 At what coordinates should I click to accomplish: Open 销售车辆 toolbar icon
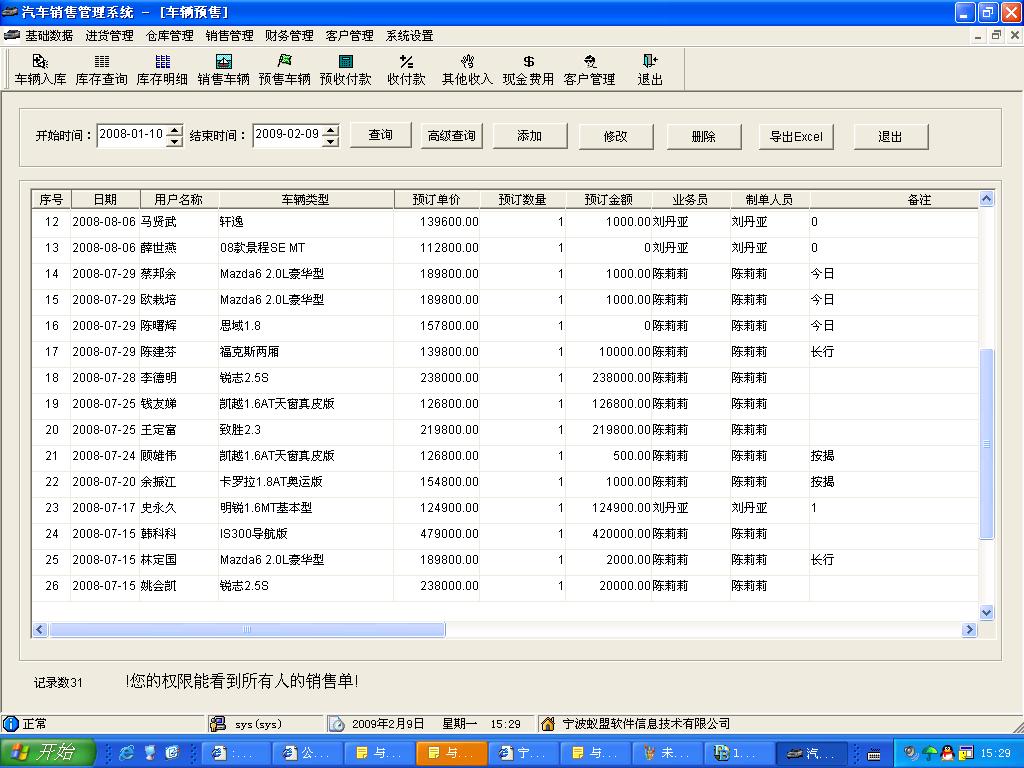tap(223, 70)
